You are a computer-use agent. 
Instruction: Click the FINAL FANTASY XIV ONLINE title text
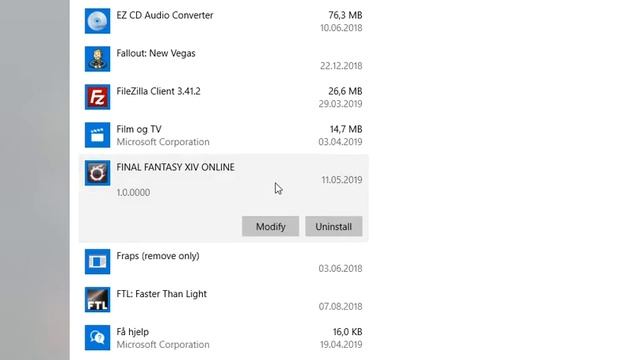(x=176, y=167)
